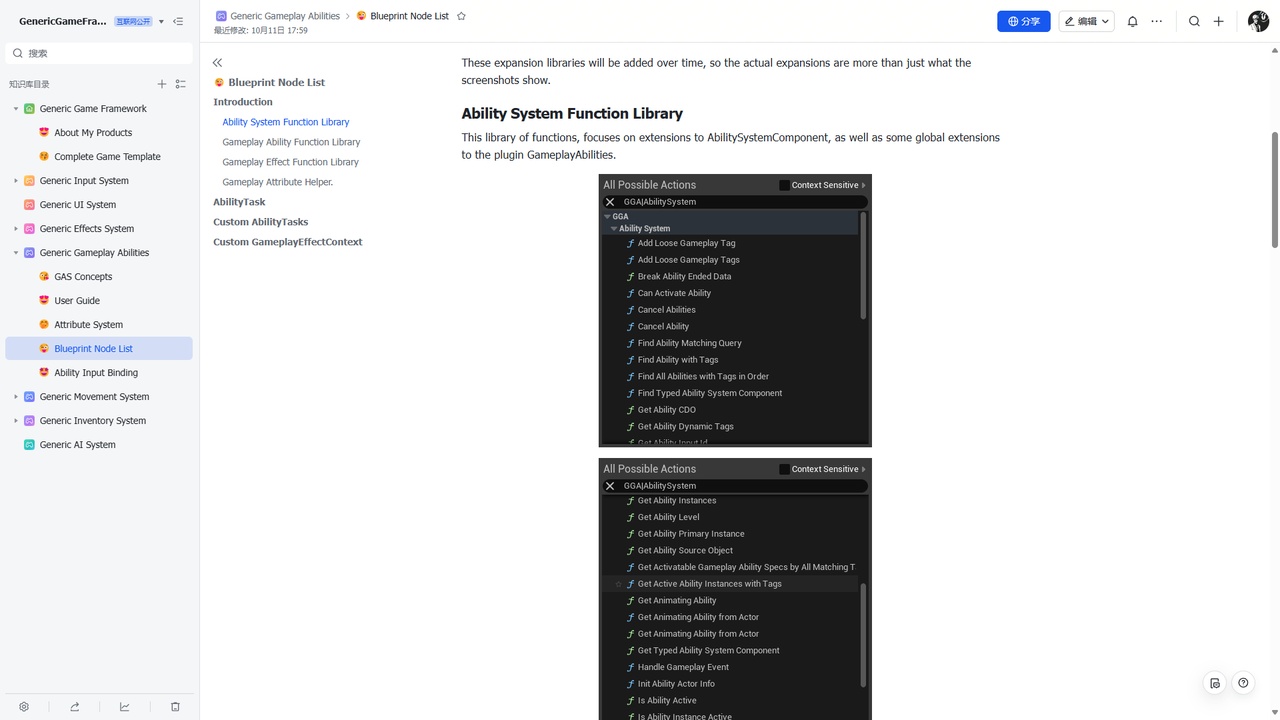This screenshot has height=720, width=1280.
Task: Collapse the left sidebar panel
Action: [x=178, y=21]
